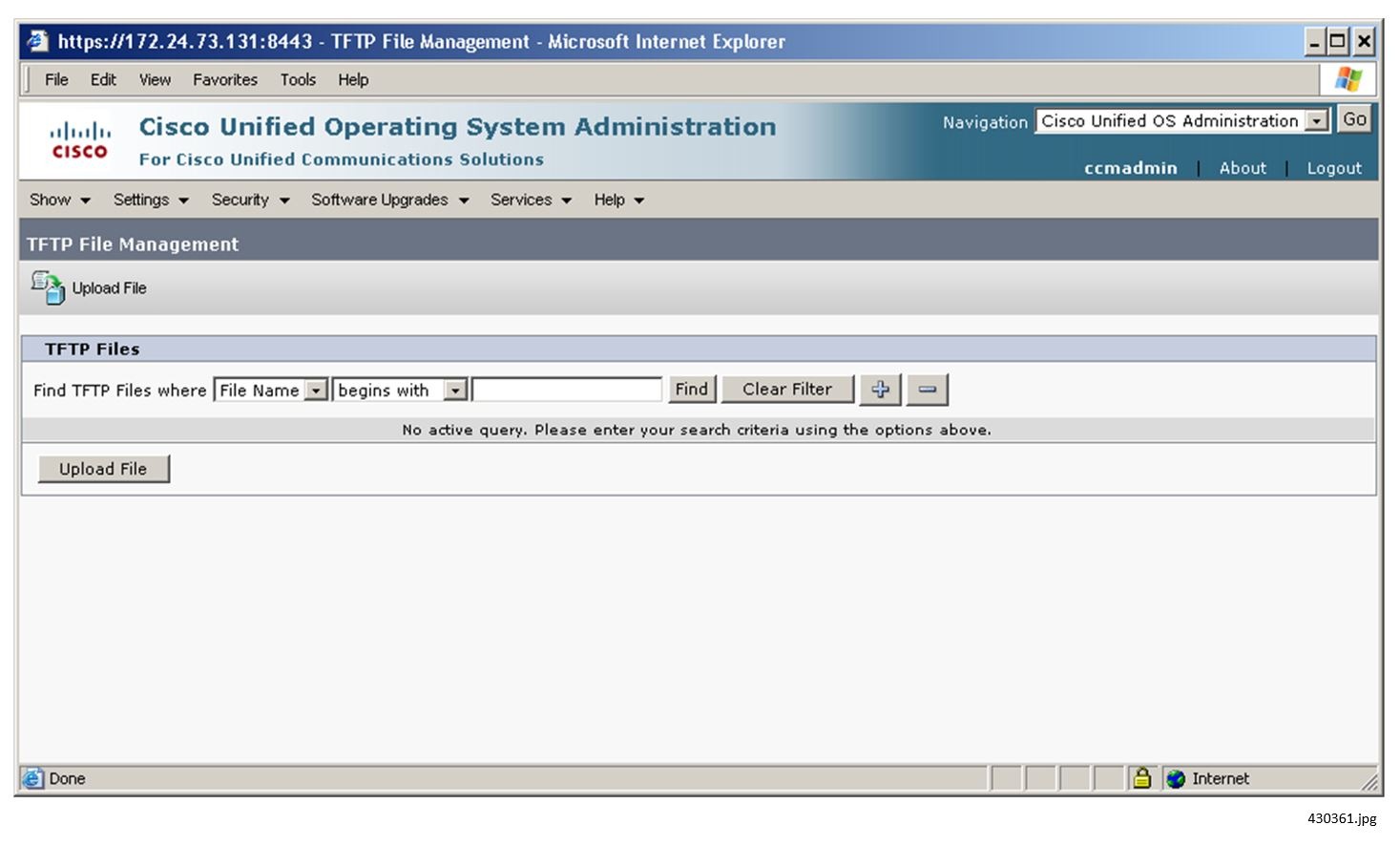
Task: Click the Find button
Action: 692,389
